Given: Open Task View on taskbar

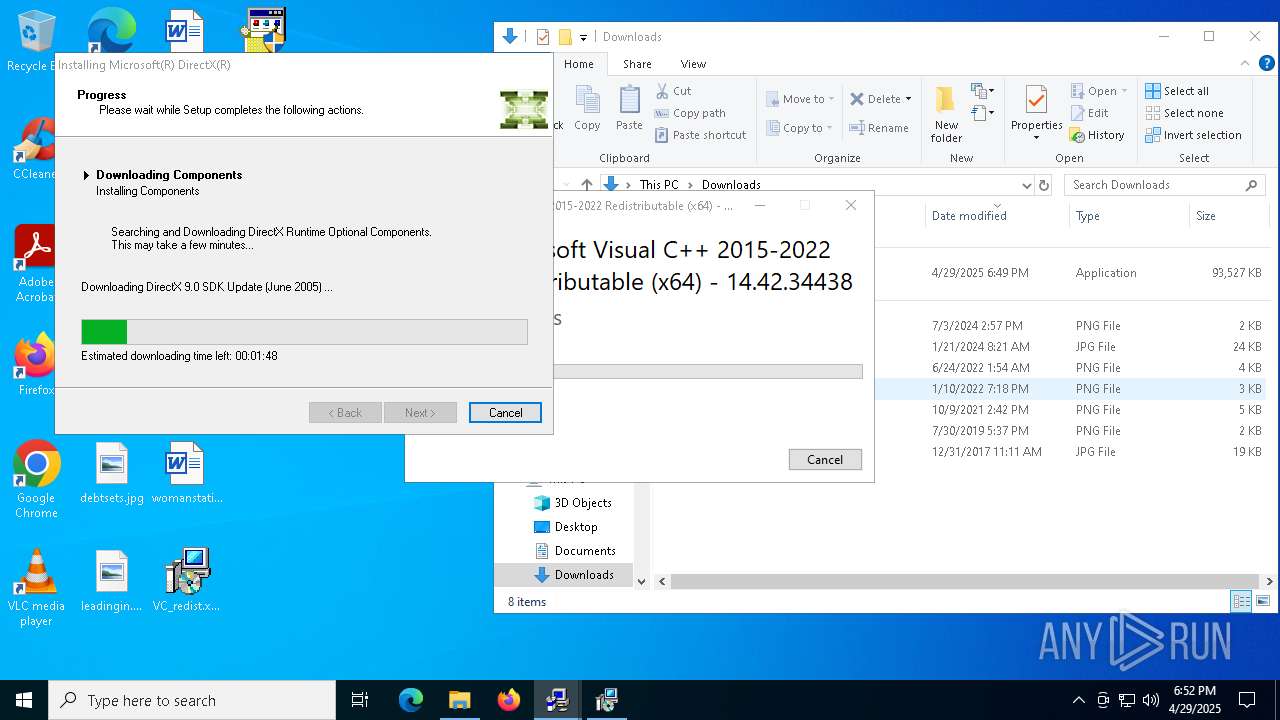Looking at the screenshot, I should click(x=360, y=700).
